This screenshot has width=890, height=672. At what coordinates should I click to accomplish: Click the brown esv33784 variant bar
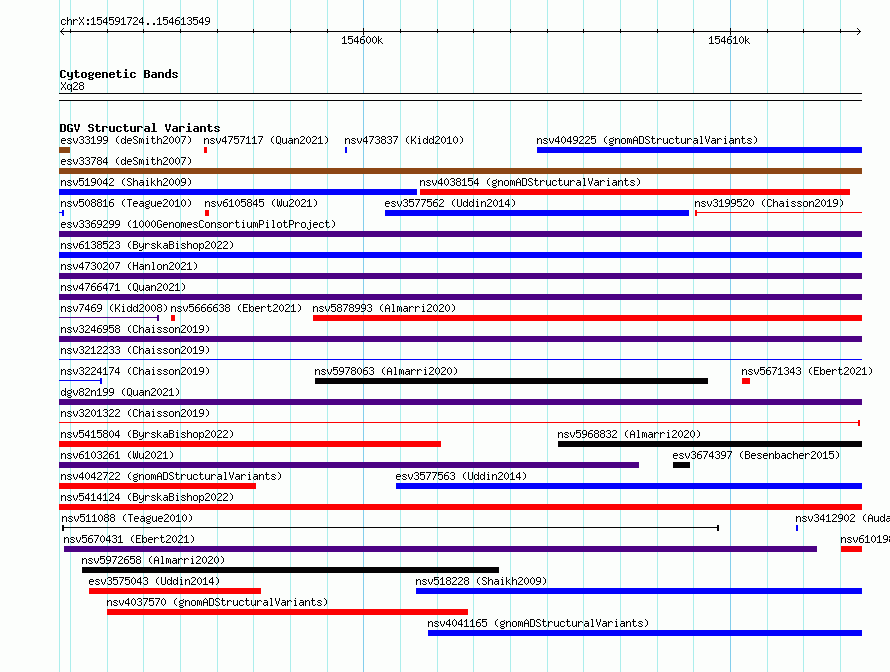(x=460, y=171)
